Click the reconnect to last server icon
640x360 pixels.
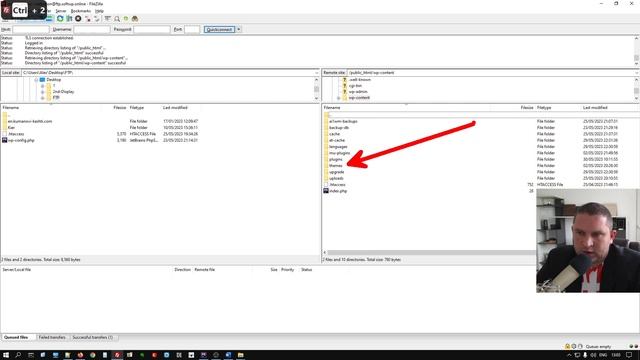[x=97, y=18]
